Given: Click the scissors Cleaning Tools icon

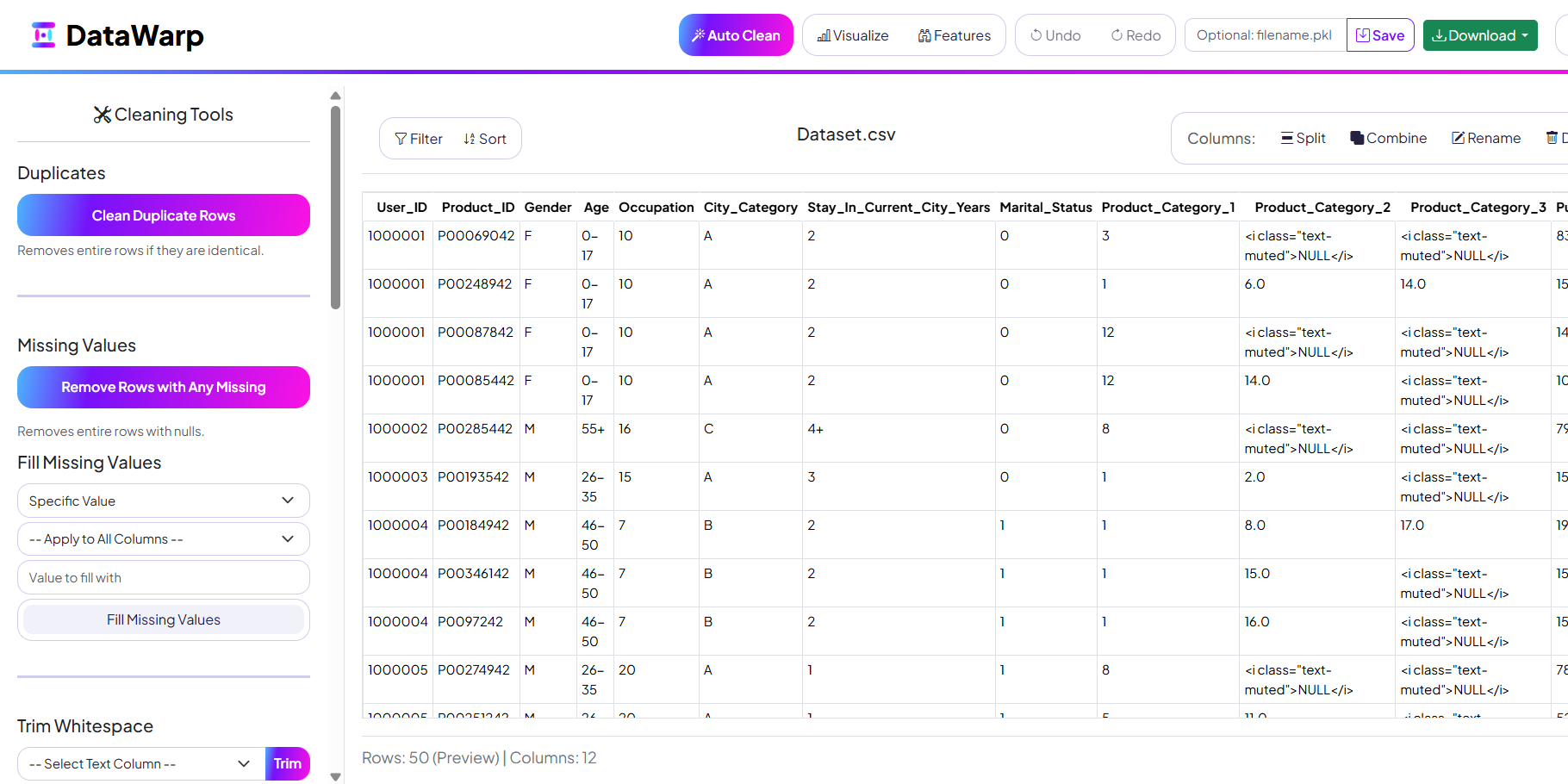Looking at the screenshot, I should click(103, 115).
